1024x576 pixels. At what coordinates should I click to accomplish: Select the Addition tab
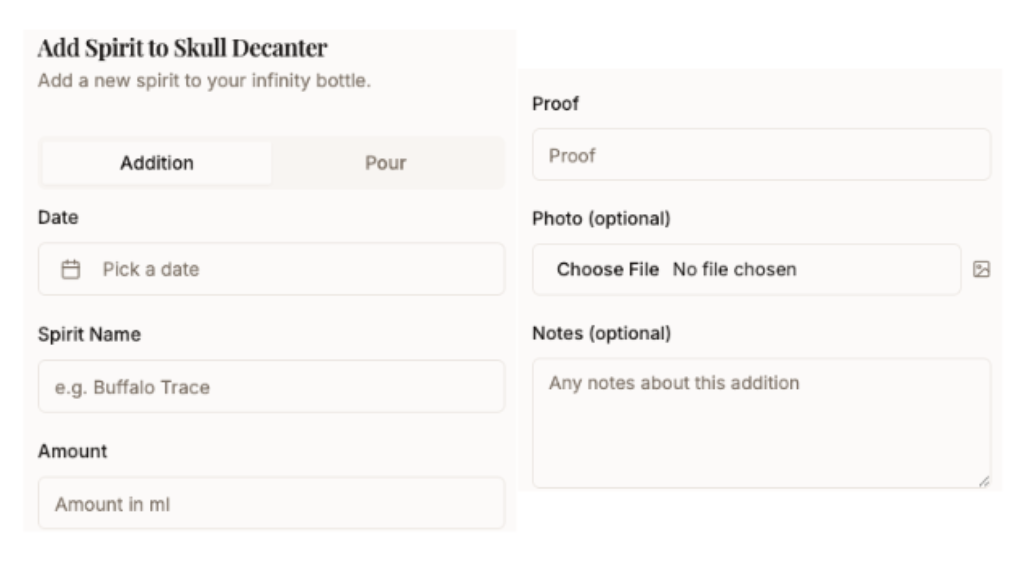(157, 163)
